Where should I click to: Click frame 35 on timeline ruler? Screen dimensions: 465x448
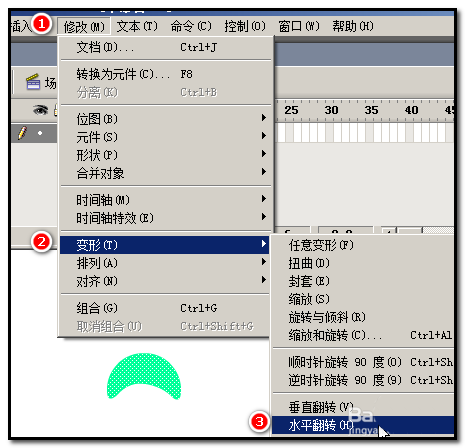371,110
